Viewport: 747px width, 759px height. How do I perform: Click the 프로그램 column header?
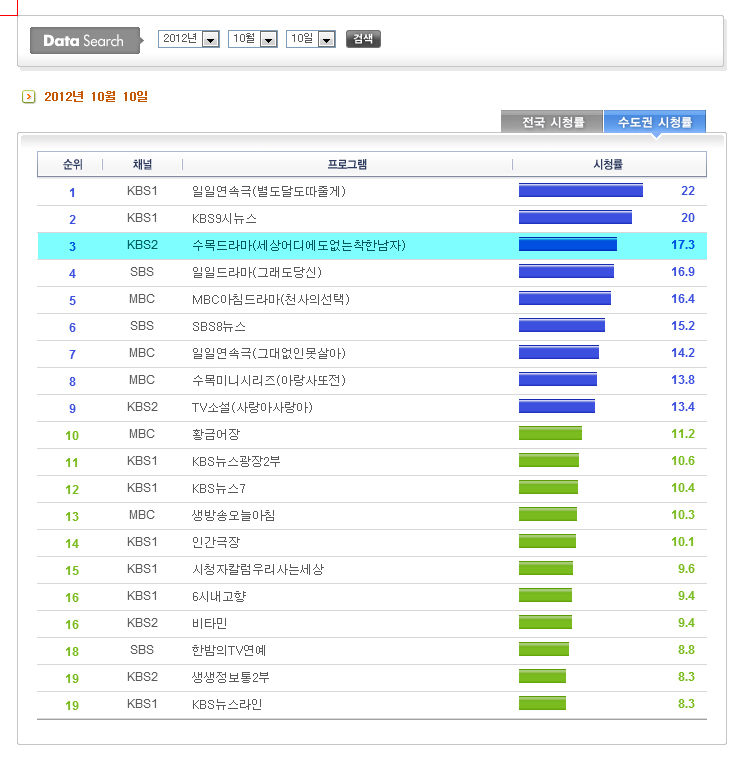[x=347, y=165]
